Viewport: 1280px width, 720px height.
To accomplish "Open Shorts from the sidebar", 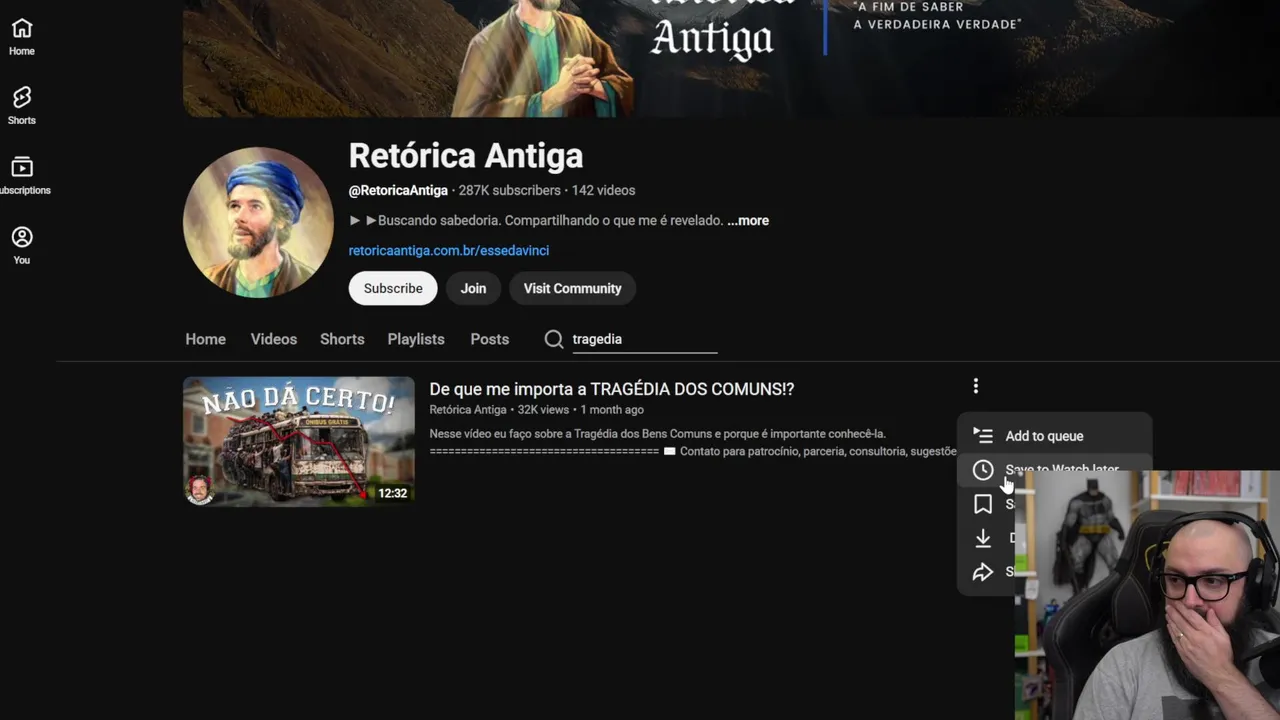I will [x=22, y=105].
